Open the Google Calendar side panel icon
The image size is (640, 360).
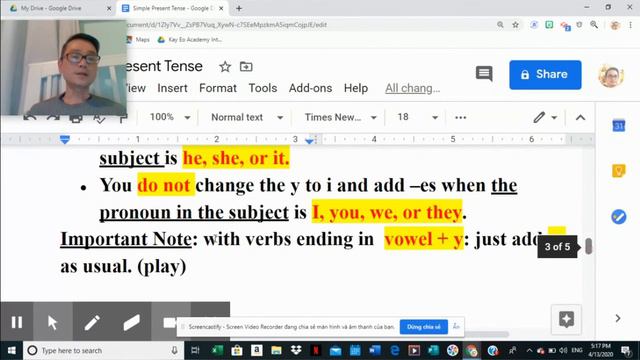click(619, 125)
